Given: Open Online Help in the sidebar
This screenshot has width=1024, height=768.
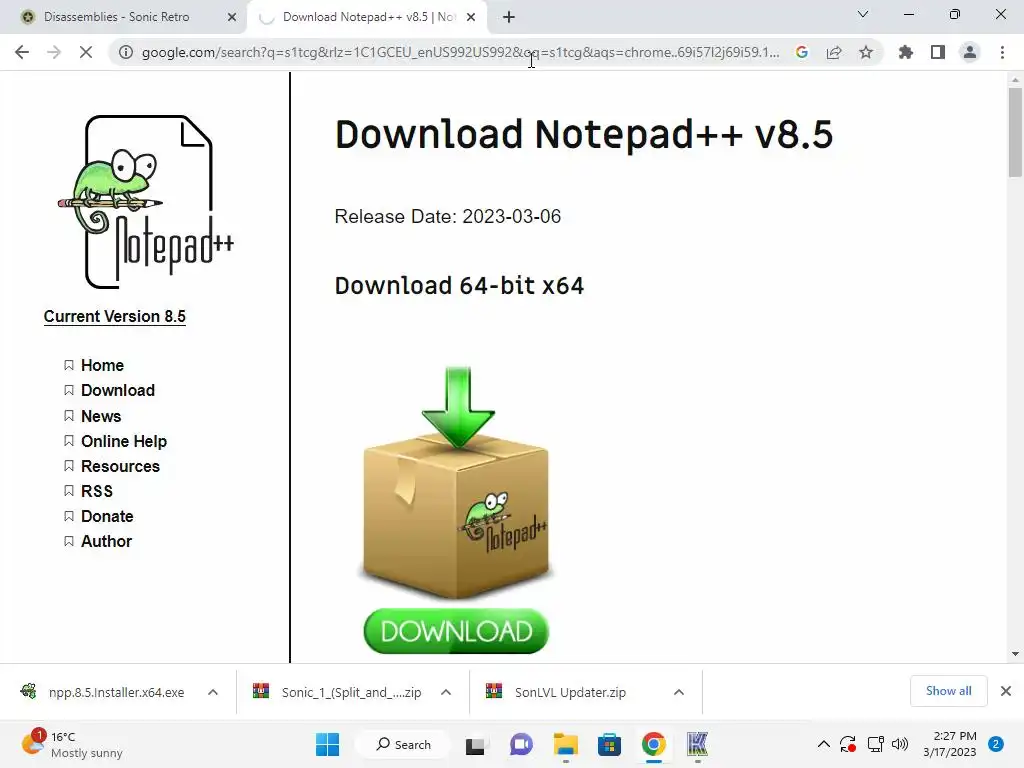Looking at the screenshot, I should coord(124,441).
